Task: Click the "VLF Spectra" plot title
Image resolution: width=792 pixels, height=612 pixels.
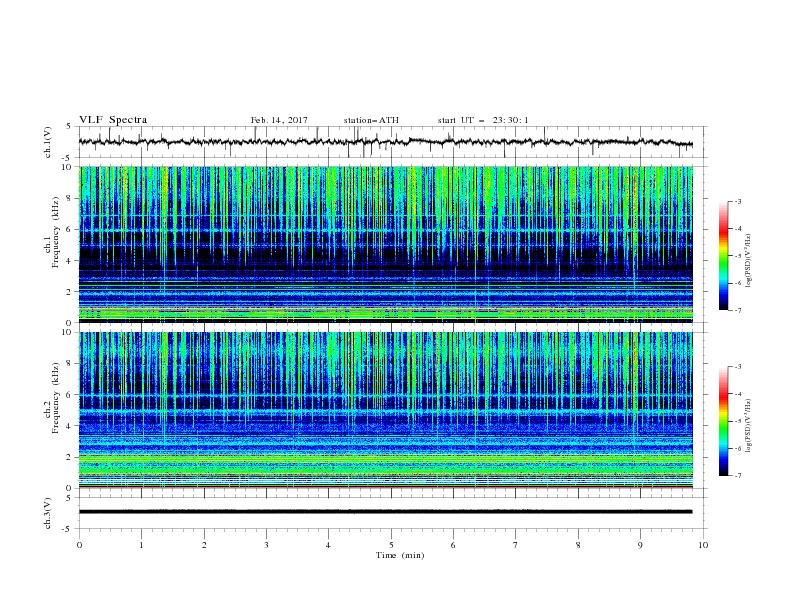Action: [x=113, y=120]
